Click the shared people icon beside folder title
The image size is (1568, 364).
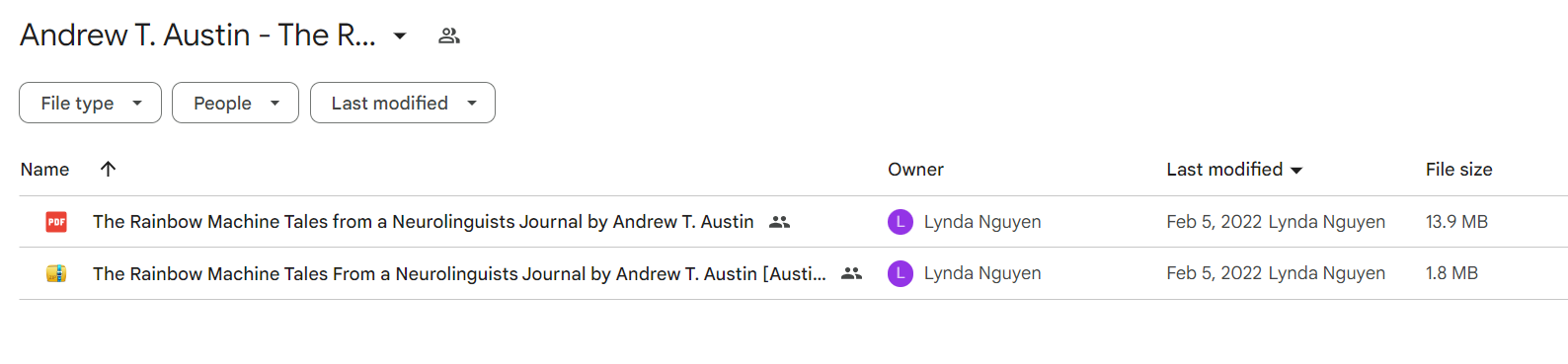[449, 36]
